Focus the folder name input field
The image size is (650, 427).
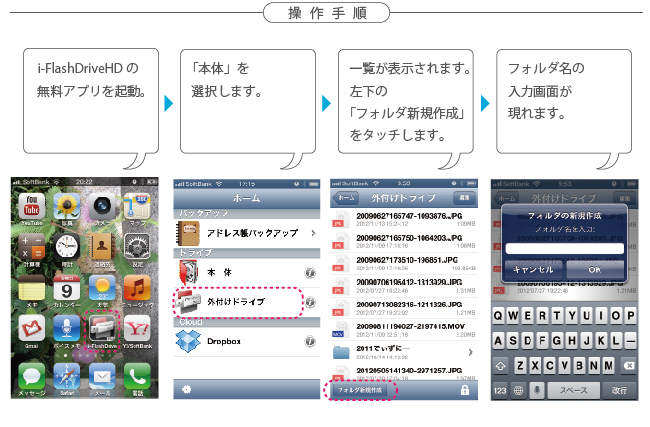click(x=565, y=248)
